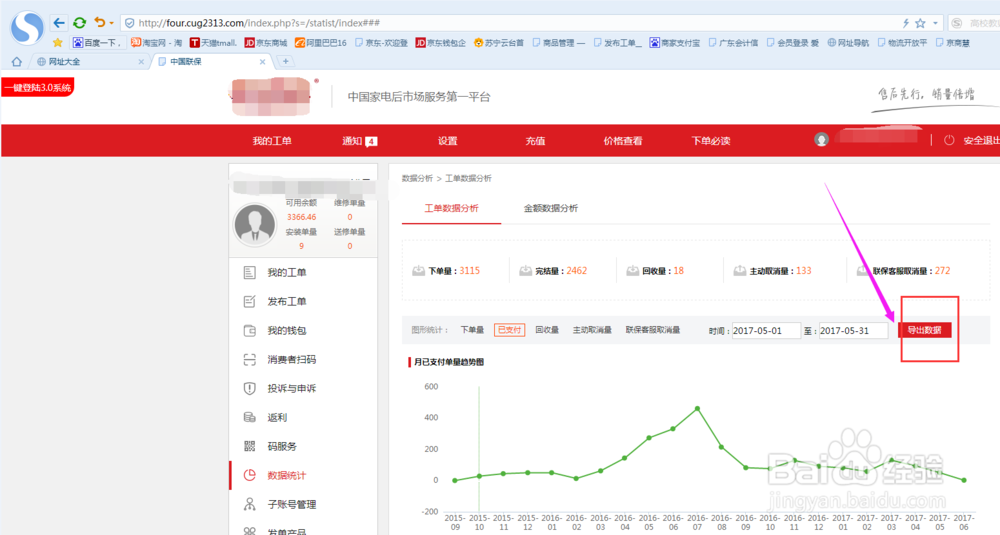The height and width of the screenshot is (535, 1000).
Task: Click the 一键登陆3.0系统 red button
Action: click(x=38, y=87)
